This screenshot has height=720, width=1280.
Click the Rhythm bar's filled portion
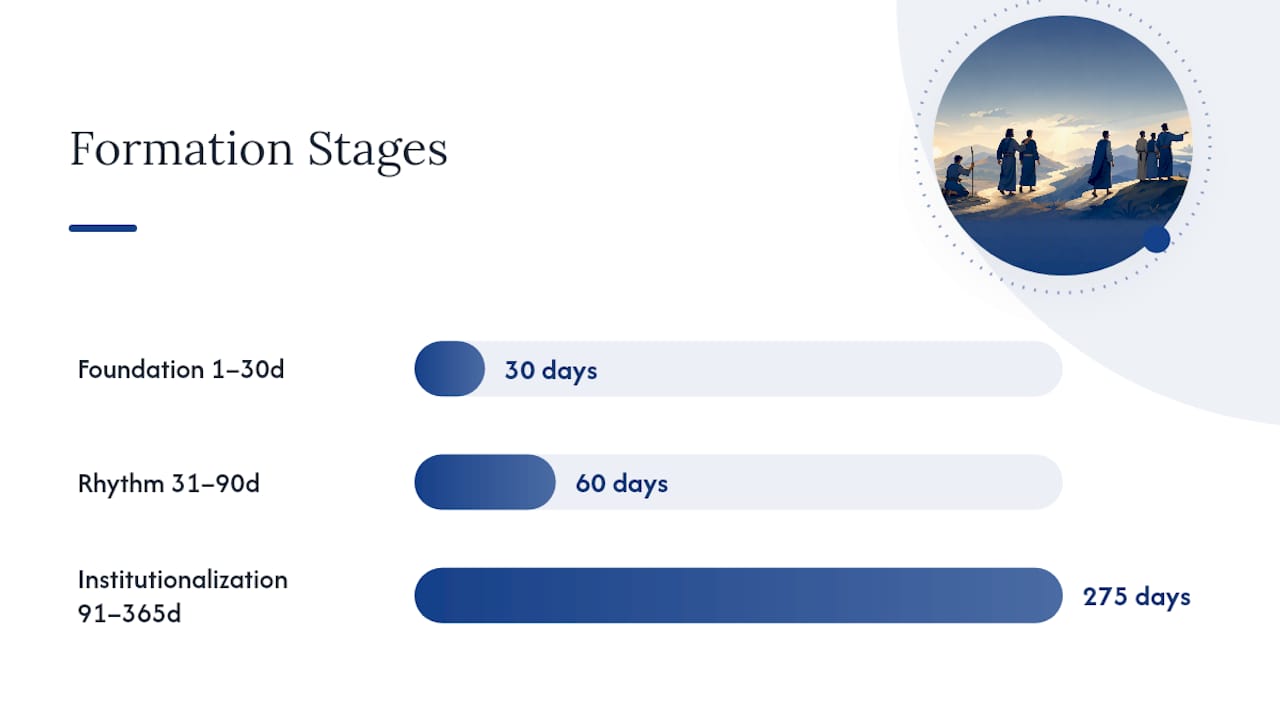point(485,483)
